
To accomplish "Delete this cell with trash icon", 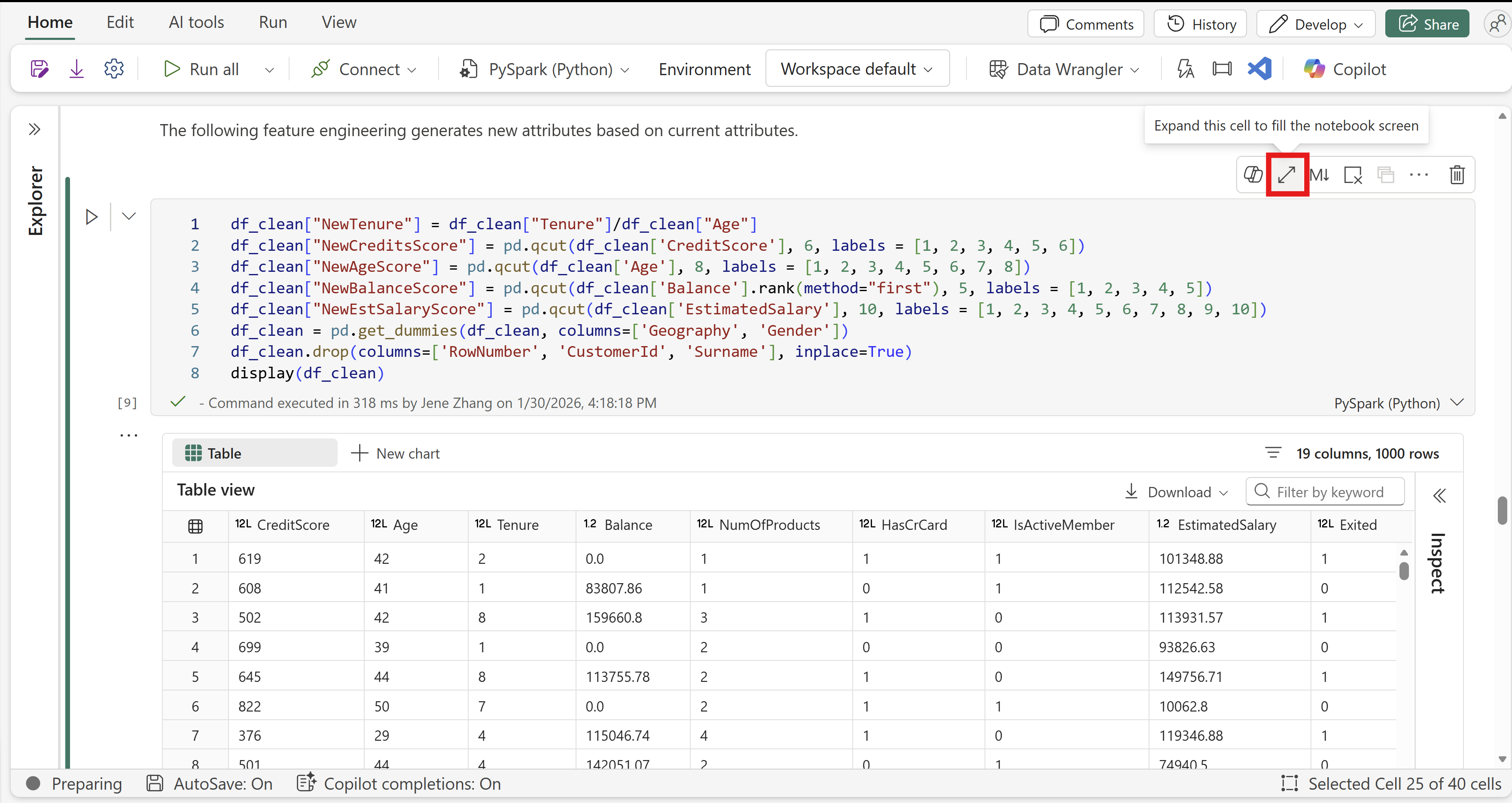I will [x=1457, y=175].
